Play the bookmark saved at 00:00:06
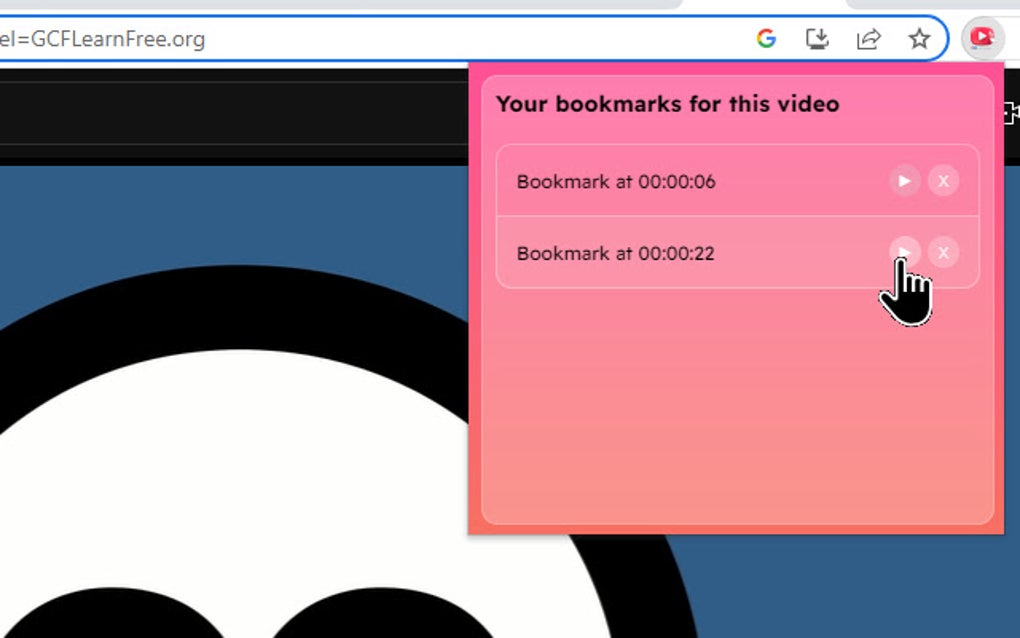The width and height of the screenshot is (1020, 638). [x=904, y=181]
